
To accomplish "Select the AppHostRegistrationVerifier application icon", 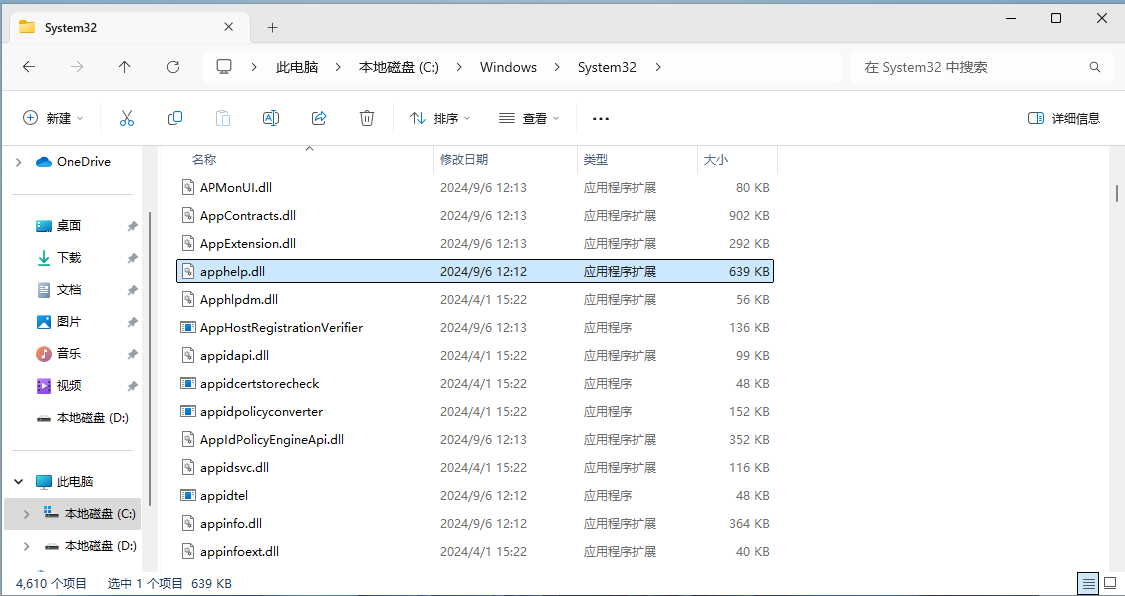I will tap(187, 327).
